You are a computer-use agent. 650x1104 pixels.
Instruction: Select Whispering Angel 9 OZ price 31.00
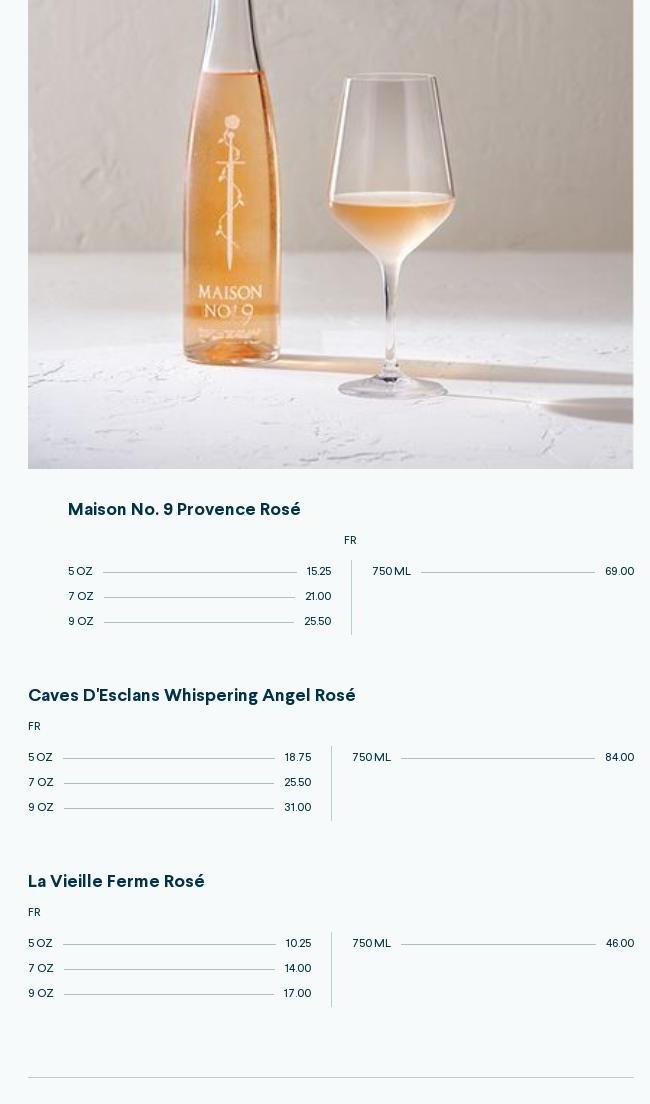[170, 808]
